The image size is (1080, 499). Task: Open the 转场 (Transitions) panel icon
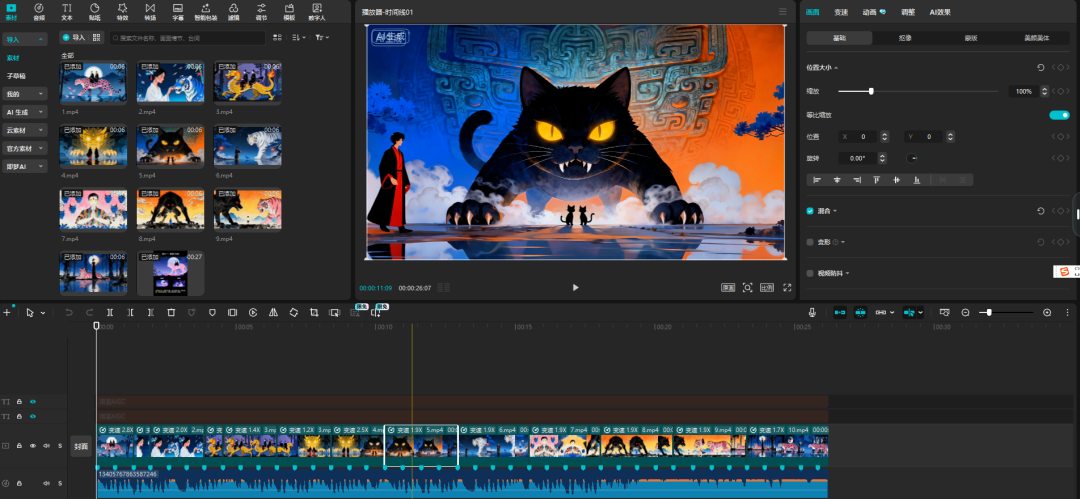coord(150,11)
